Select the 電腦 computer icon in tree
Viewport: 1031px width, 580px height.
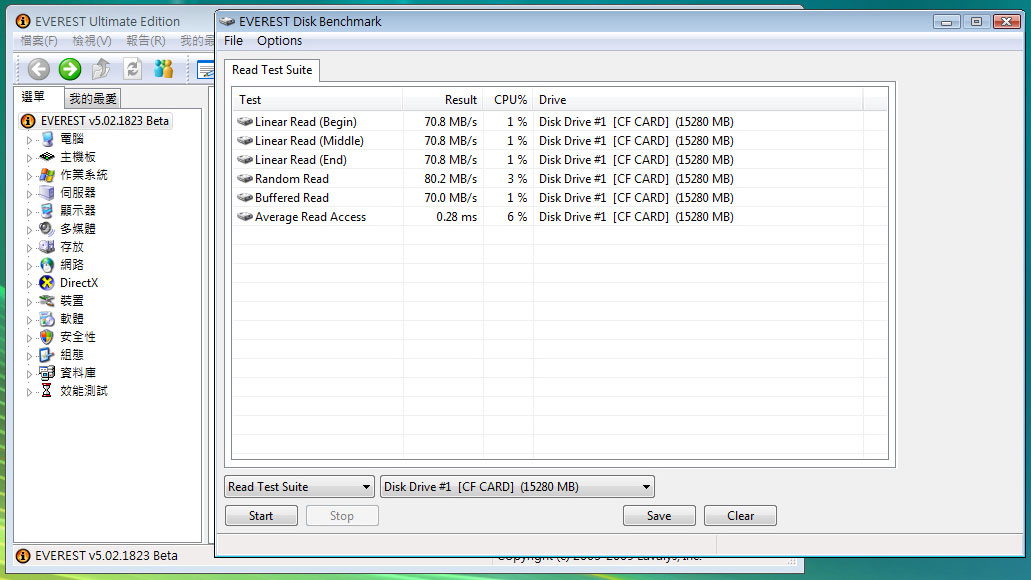pyautogui.click(x=47, y=139)
